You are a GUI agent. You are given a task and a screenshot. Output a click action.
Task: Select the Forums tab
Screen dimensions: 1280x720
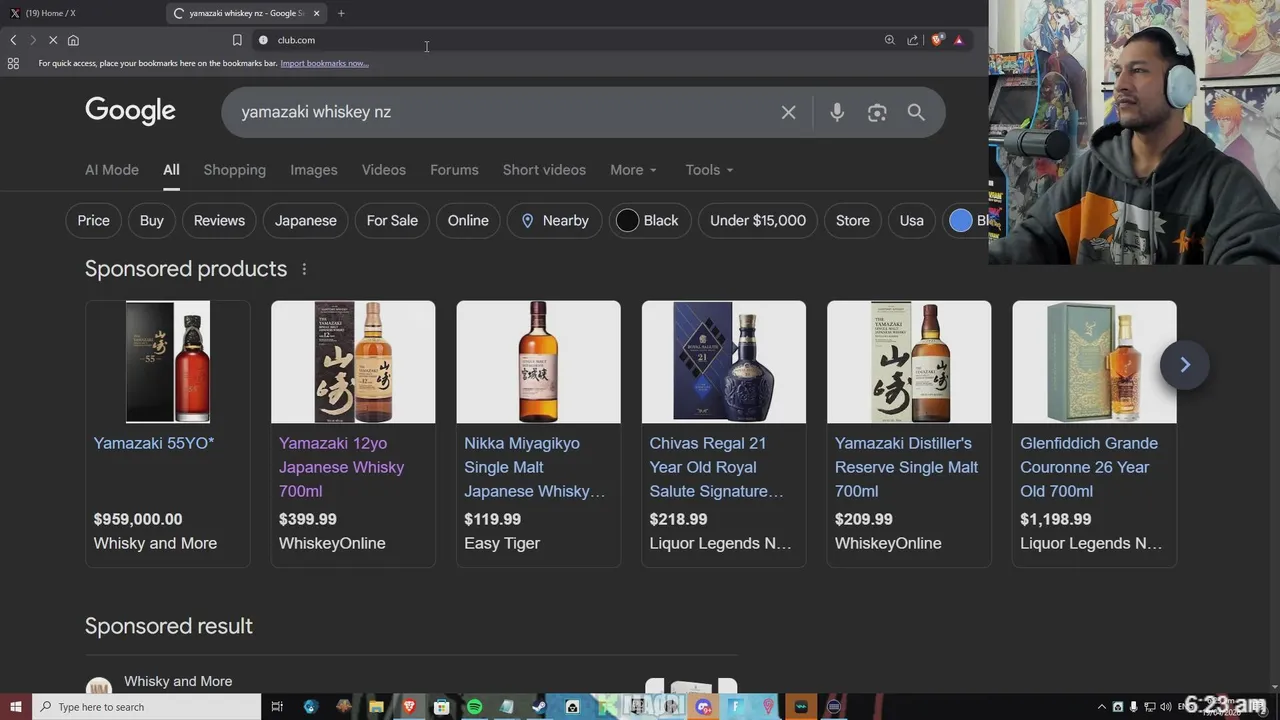454,170
